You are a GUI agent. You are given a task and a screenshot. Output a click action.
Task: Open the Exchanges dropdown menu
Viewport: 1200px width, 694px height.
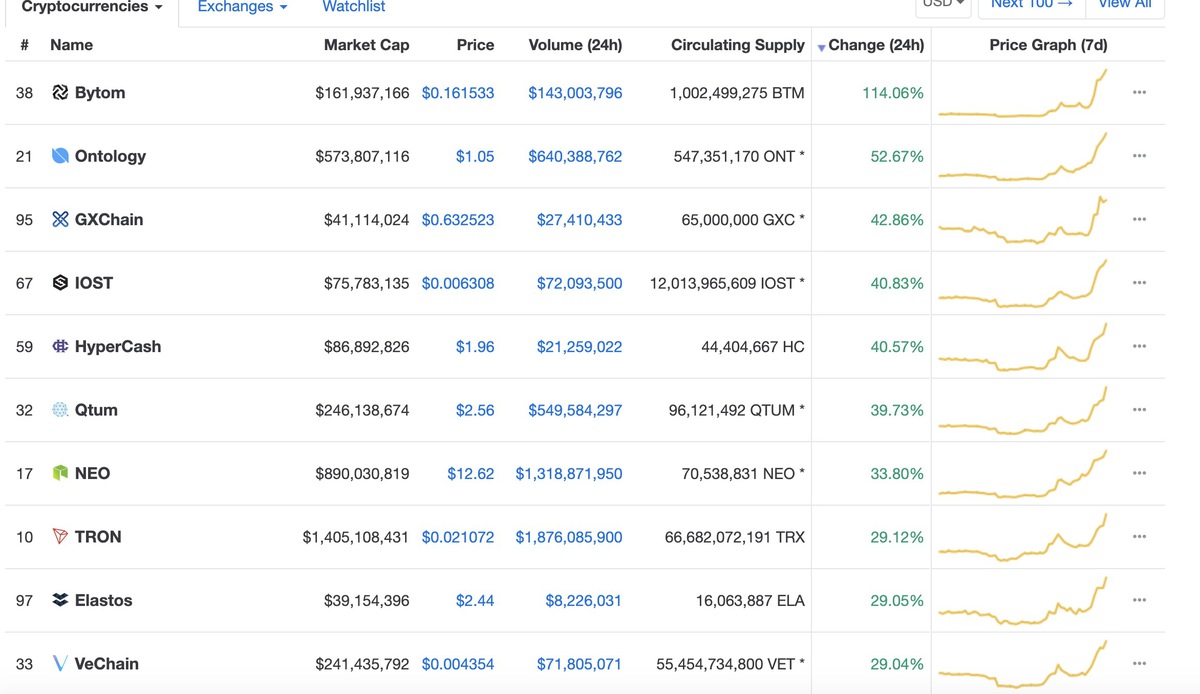242,7
